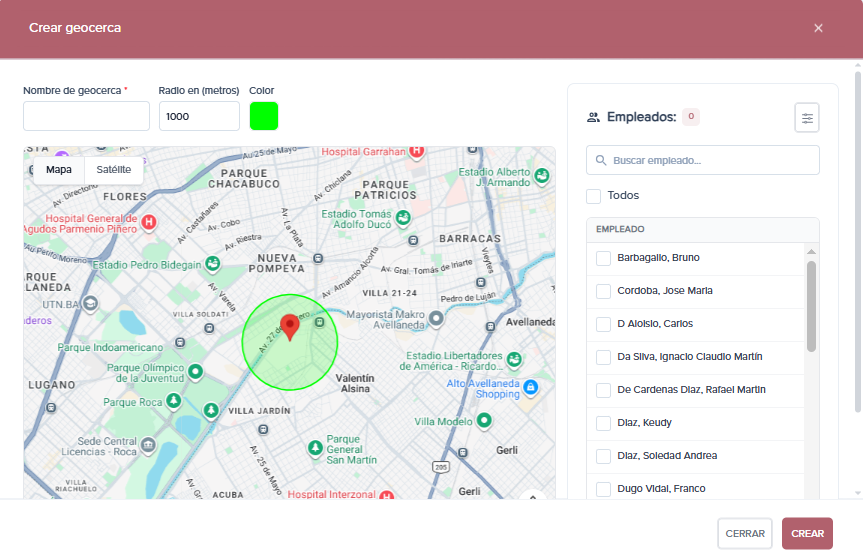This screenshot has height=560, width=863.
Task: Check employee Diaz, Keudy
Action: click(603, 423)
